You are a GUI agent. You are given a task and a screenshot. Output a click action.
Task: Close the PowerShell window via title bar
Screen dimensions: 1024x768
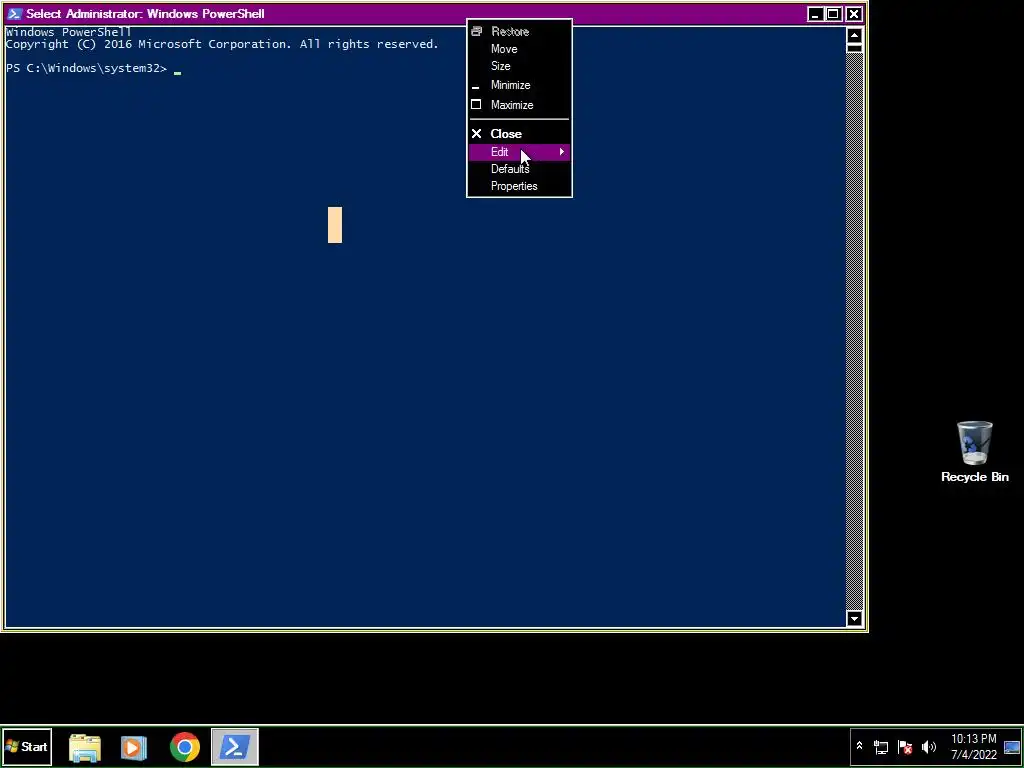click(854, 14)
